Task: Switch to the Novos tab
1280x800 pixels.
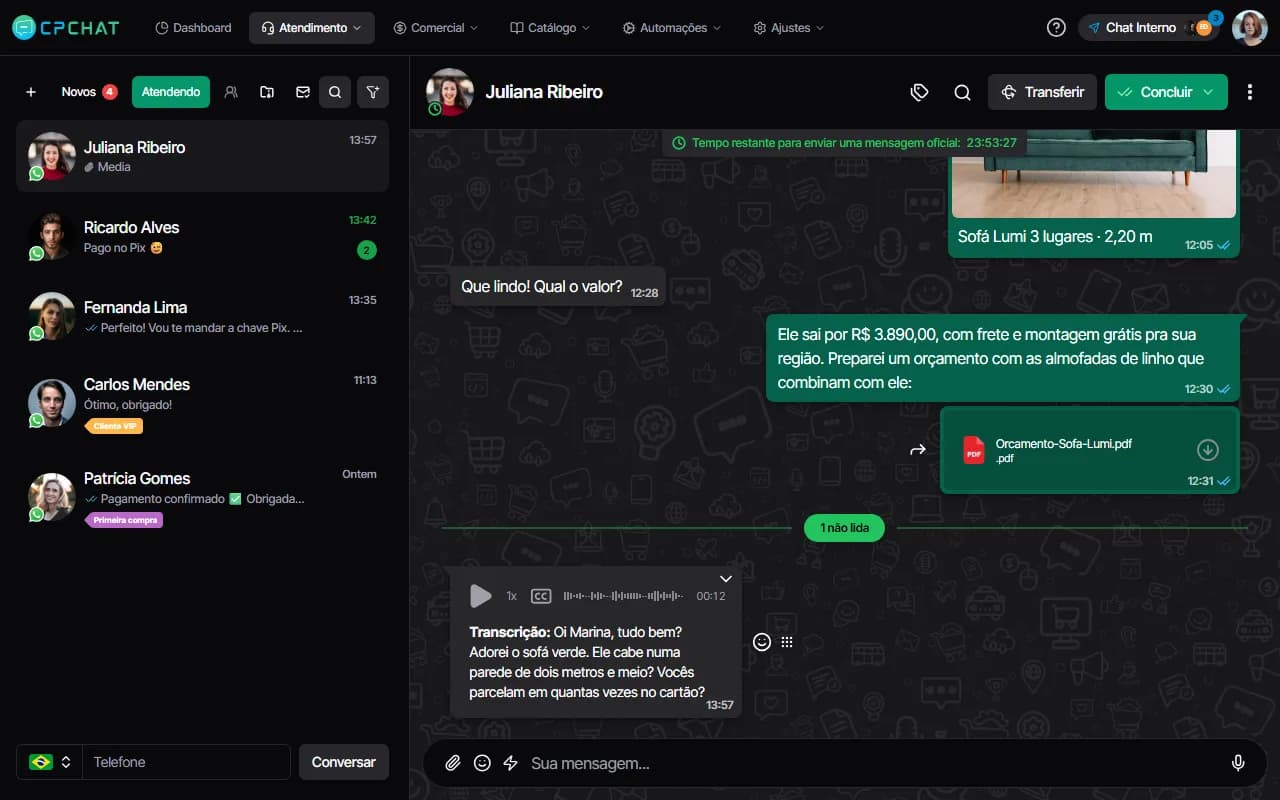Action: coord(89,92)
